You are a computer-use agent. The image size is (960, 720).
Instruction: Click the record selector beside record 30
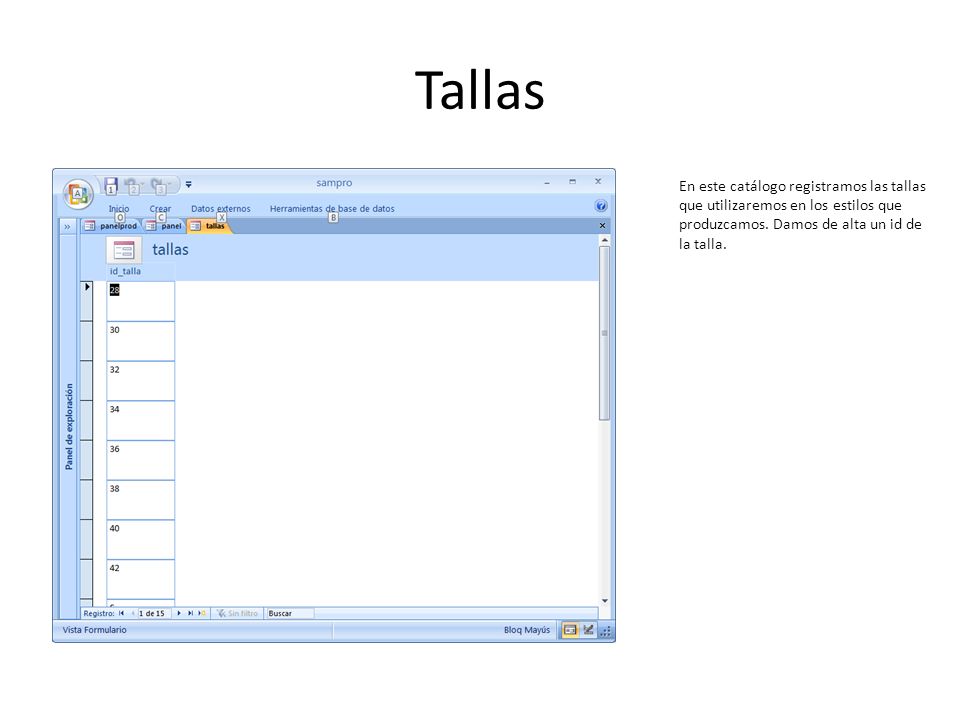pos(87,341)
